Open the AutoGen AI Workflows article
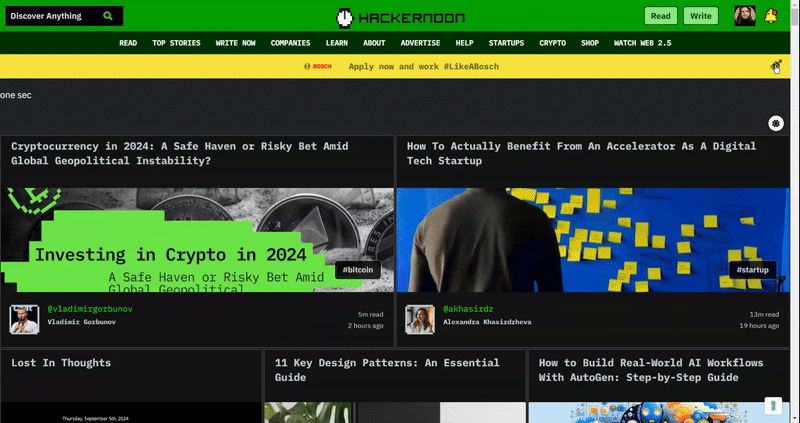 pos(651,370)
